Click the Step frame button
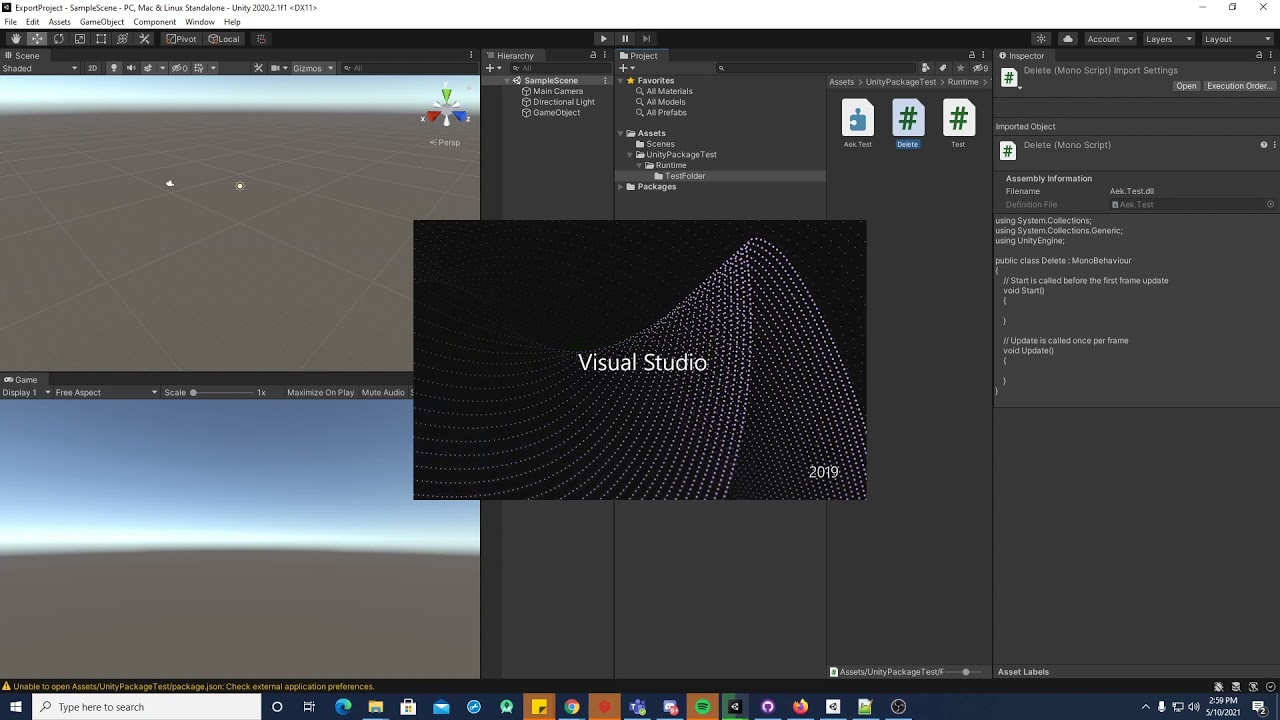1280x720 pixels. pos(646,39)
